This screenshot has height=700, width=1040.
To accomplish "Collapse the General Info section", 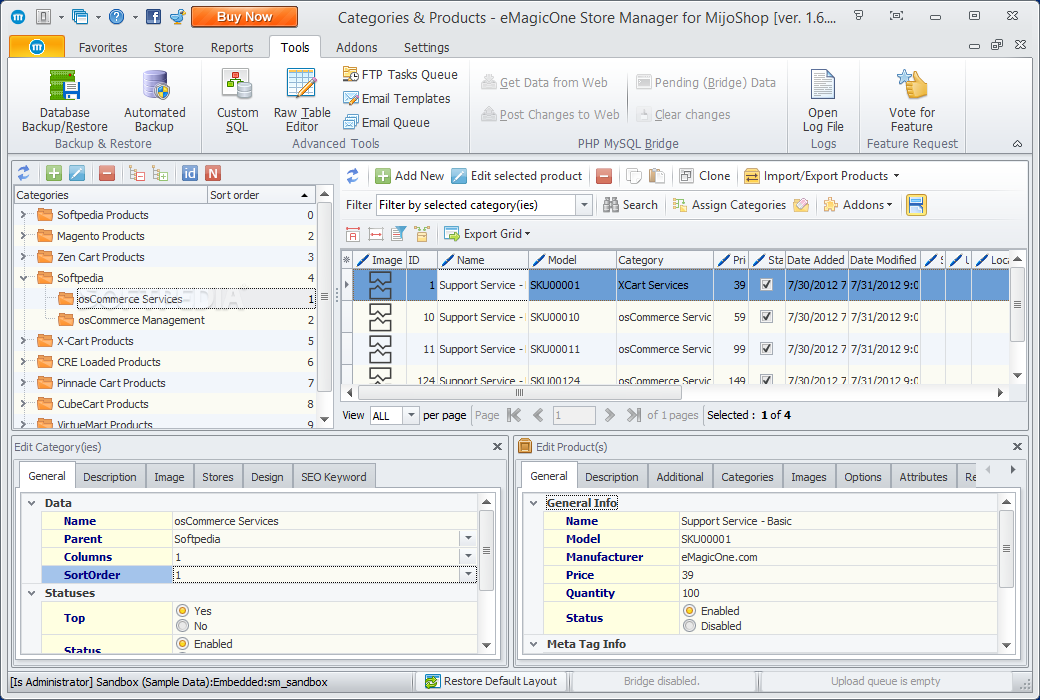I will click(x=534, y=503).
